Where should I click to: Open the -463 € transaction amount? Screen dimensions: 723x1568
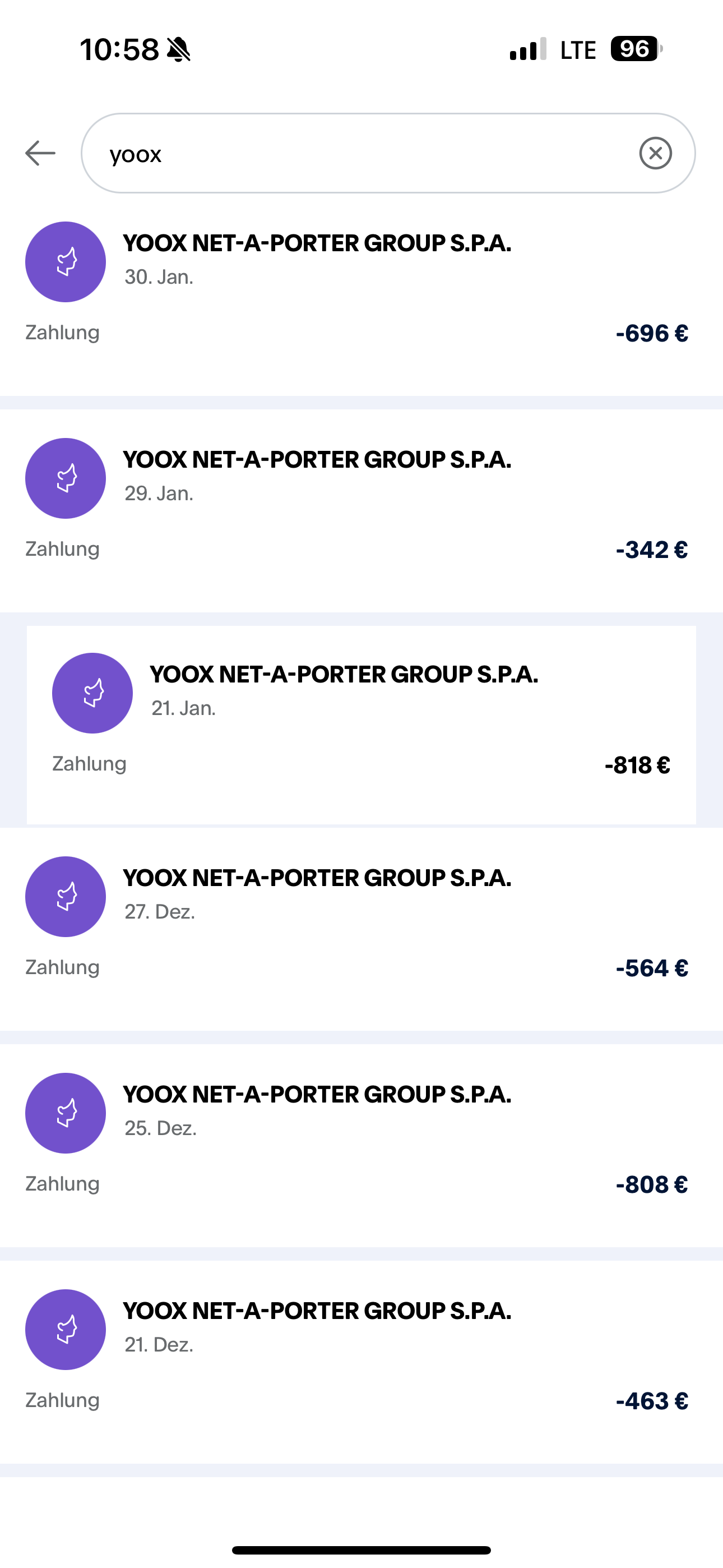click(652, 1401)
